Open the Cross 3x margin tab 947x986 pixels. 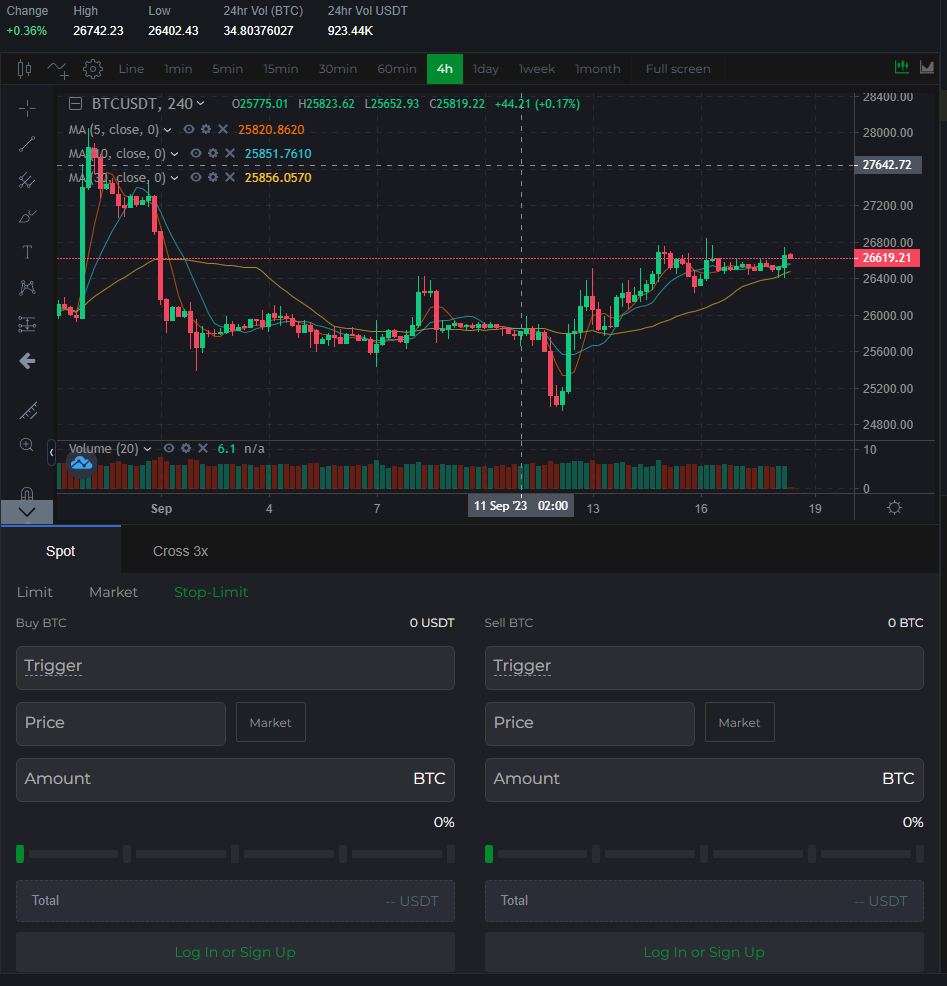[x=180, y=551]
